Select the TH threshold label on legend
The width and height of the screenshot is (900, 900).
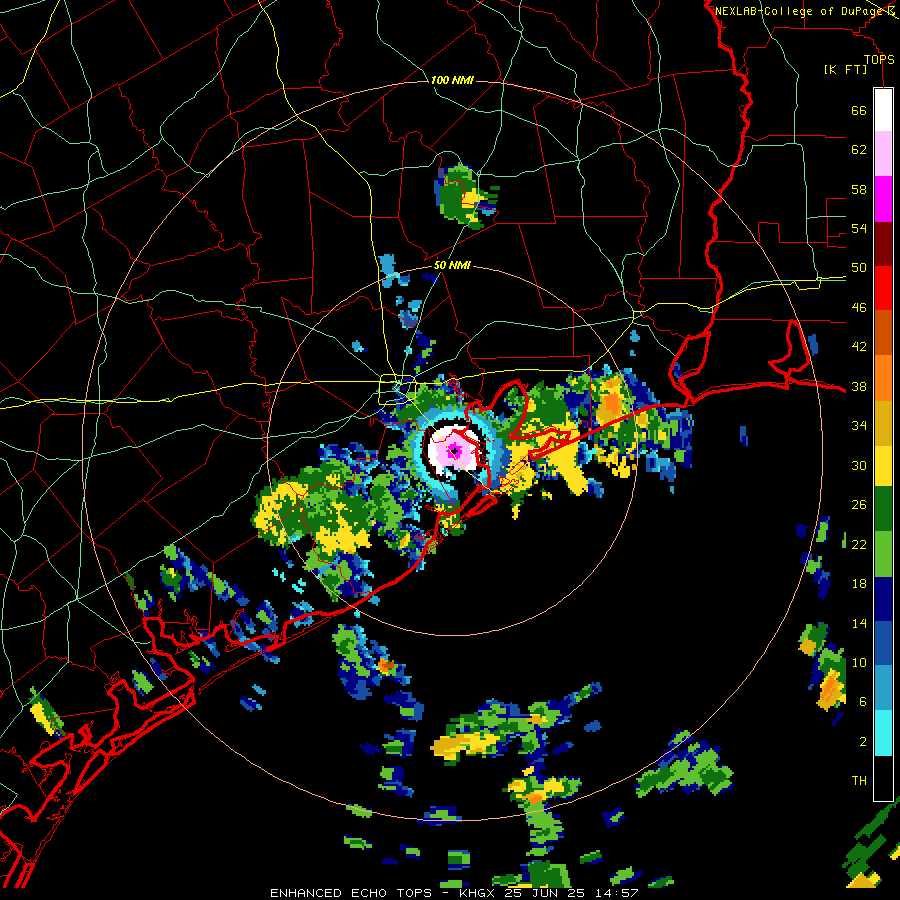859,780
